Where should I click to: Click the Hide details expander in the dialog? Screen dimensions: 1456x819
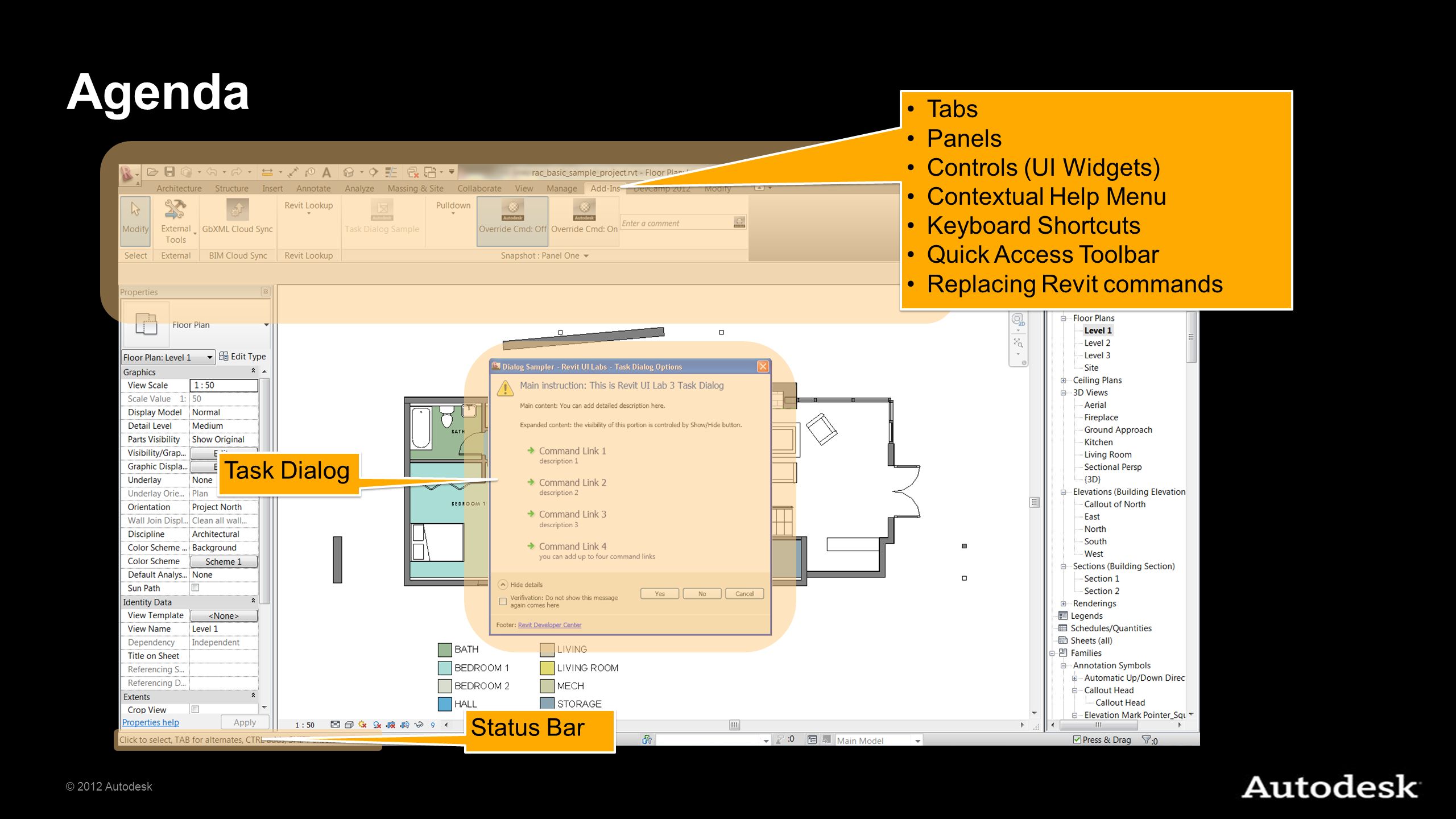[503, 585]
